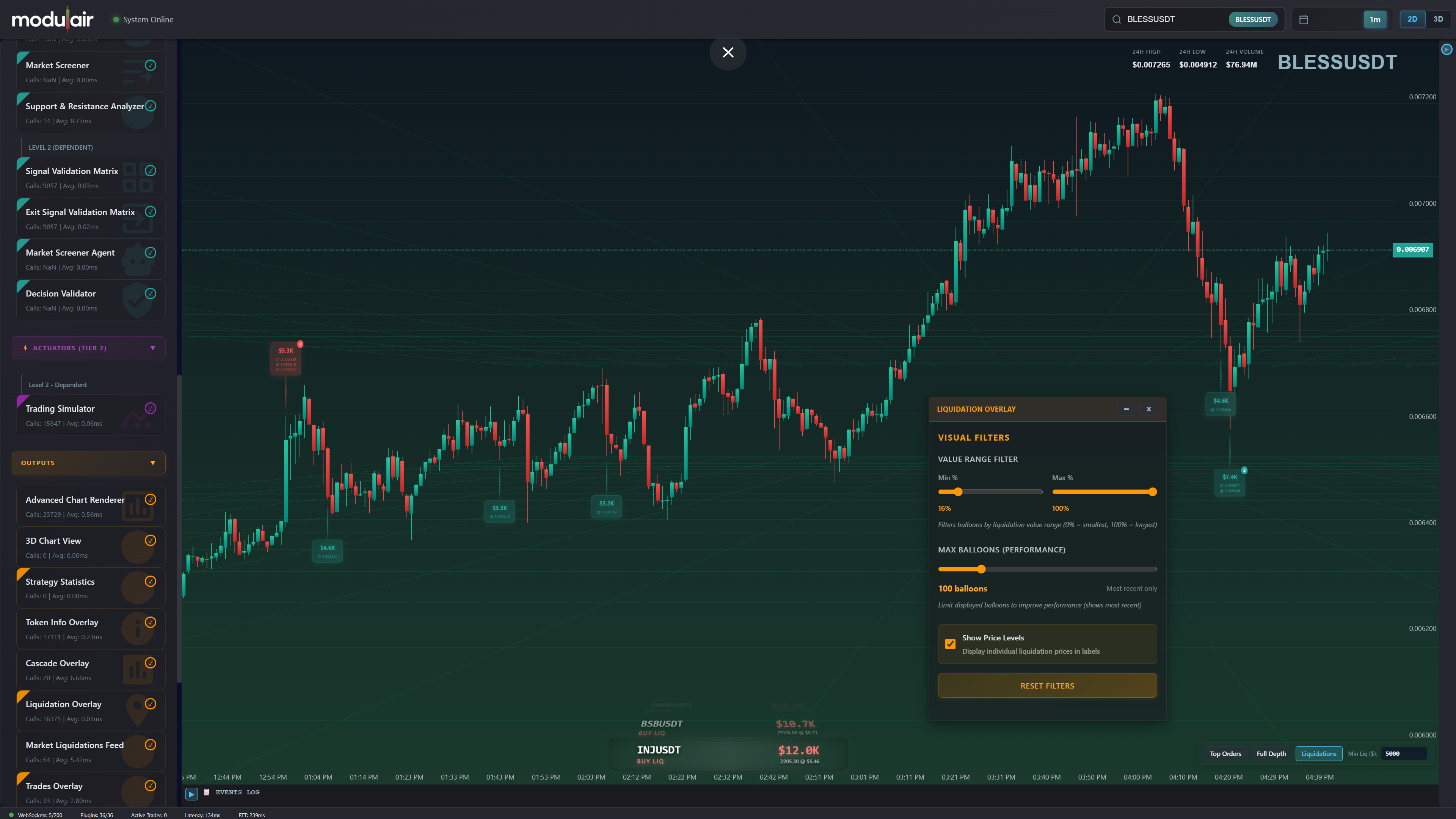This screenshot has width=1456, height=819.
Task: Open the Events Log tab
Action: 237,792
